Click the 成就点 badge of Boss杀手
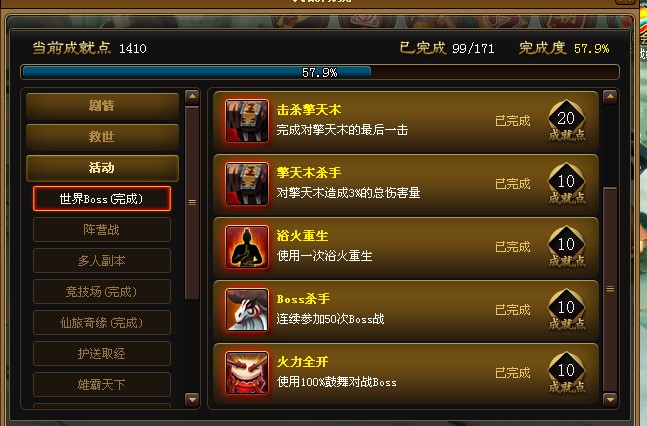This screenshot has width=647, height=426. click(567, 310)
